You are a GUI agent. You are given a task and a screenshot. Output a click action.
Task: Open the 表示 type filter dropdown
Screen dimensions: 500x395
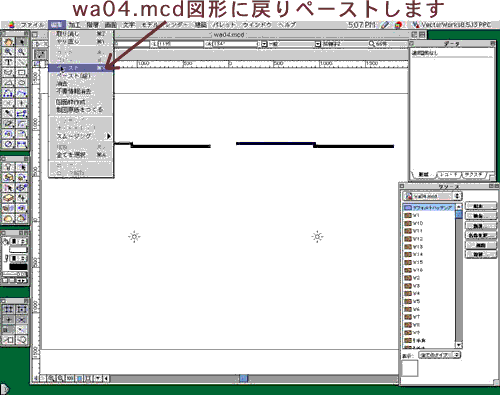pyautogui.click(x=440, y=355)
